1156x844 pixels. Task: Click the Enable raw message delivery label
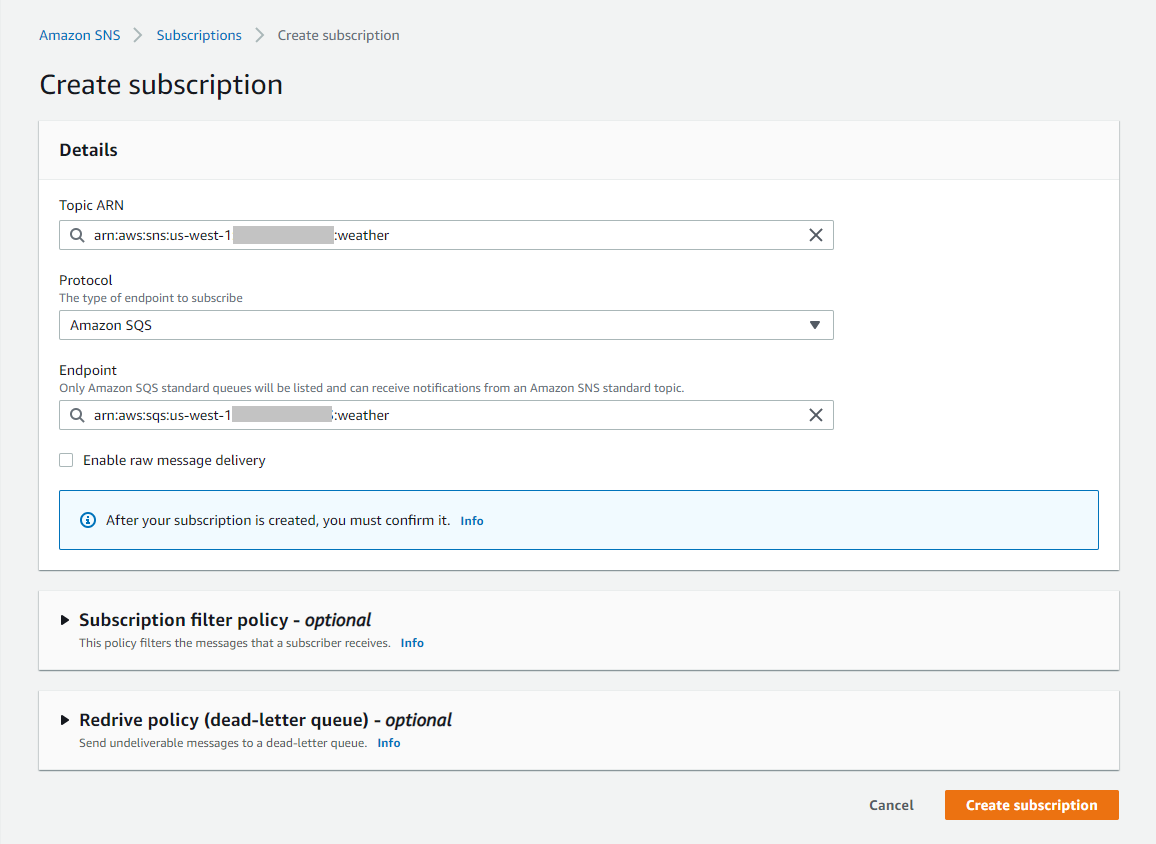coord(174,461)
